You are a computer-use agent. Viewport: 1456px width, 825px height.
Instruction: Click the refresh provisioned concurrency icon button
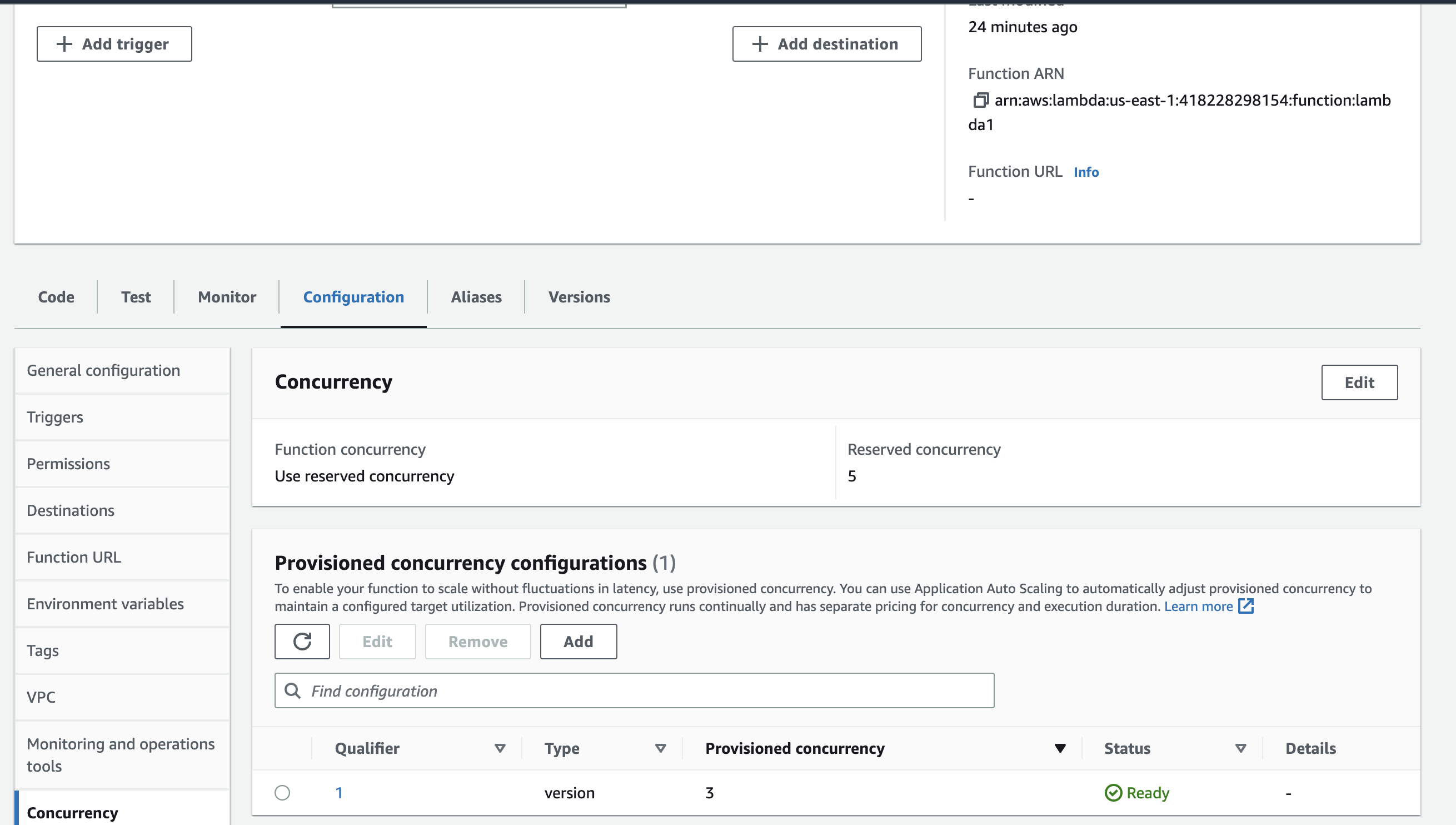pyautogui.click(x=302, y=642)
